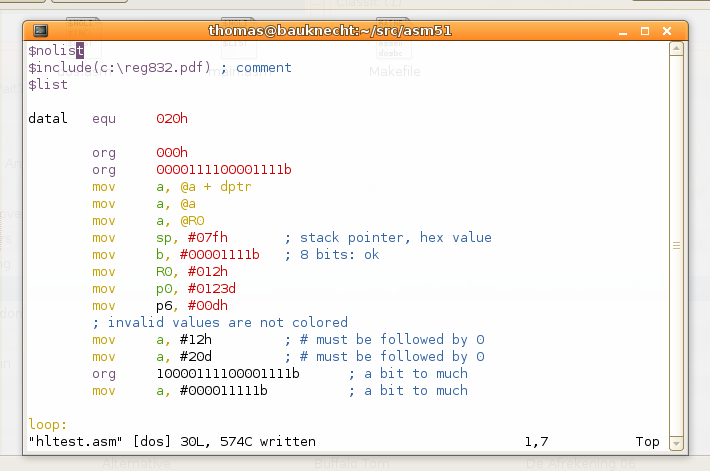Click the operand 'R0, #012h'
The width and height of the screenshot is (710, 471).
[192, 272]
